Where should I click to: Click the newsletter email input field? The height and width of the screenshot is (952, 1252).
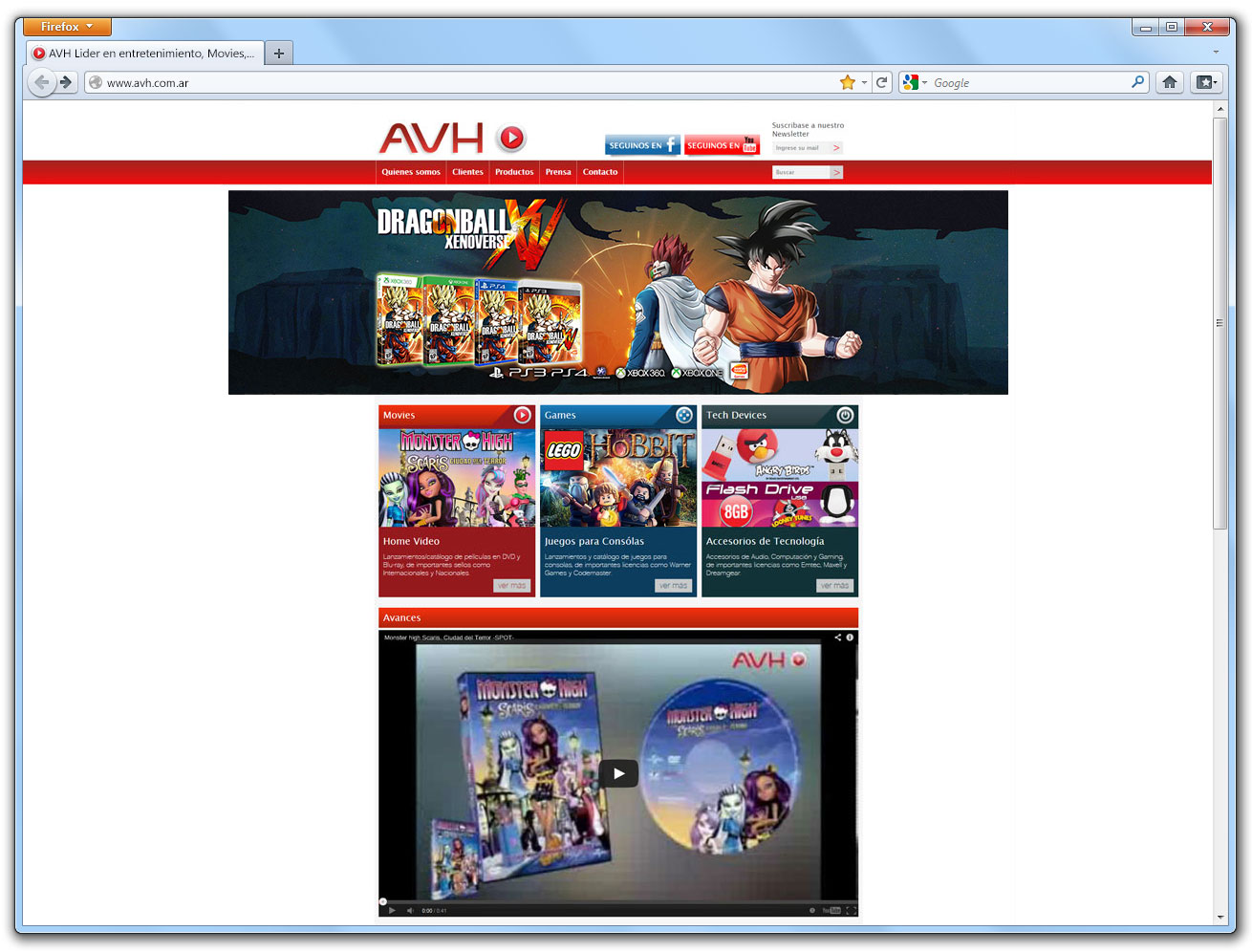tap(801, 148)
